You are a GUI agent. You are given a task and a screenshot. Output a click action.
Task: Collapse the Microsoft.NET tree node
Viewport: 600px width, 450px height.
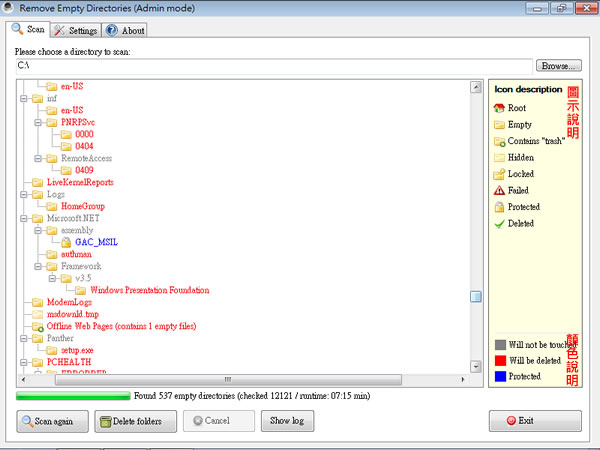24,218
